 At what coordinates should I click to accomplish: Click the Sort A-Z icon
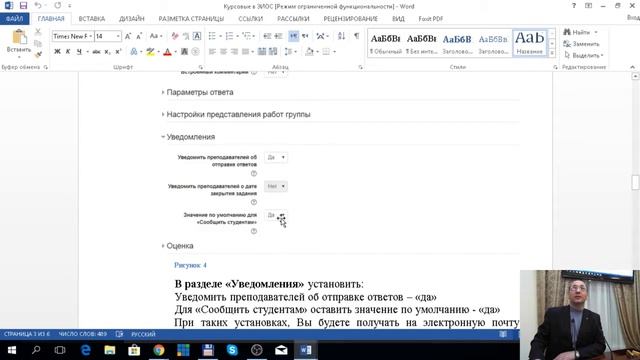point(341,36)
